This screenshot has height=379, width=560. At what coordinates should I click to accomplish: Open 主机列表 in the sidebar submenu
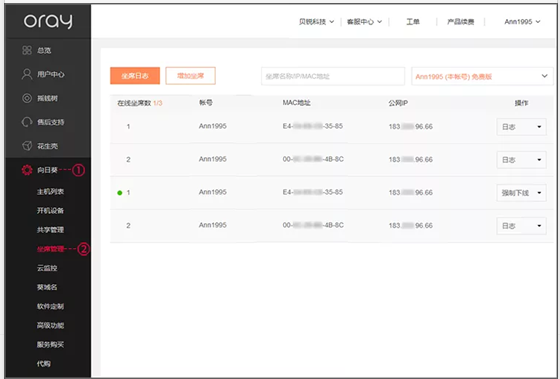[50, 192]
